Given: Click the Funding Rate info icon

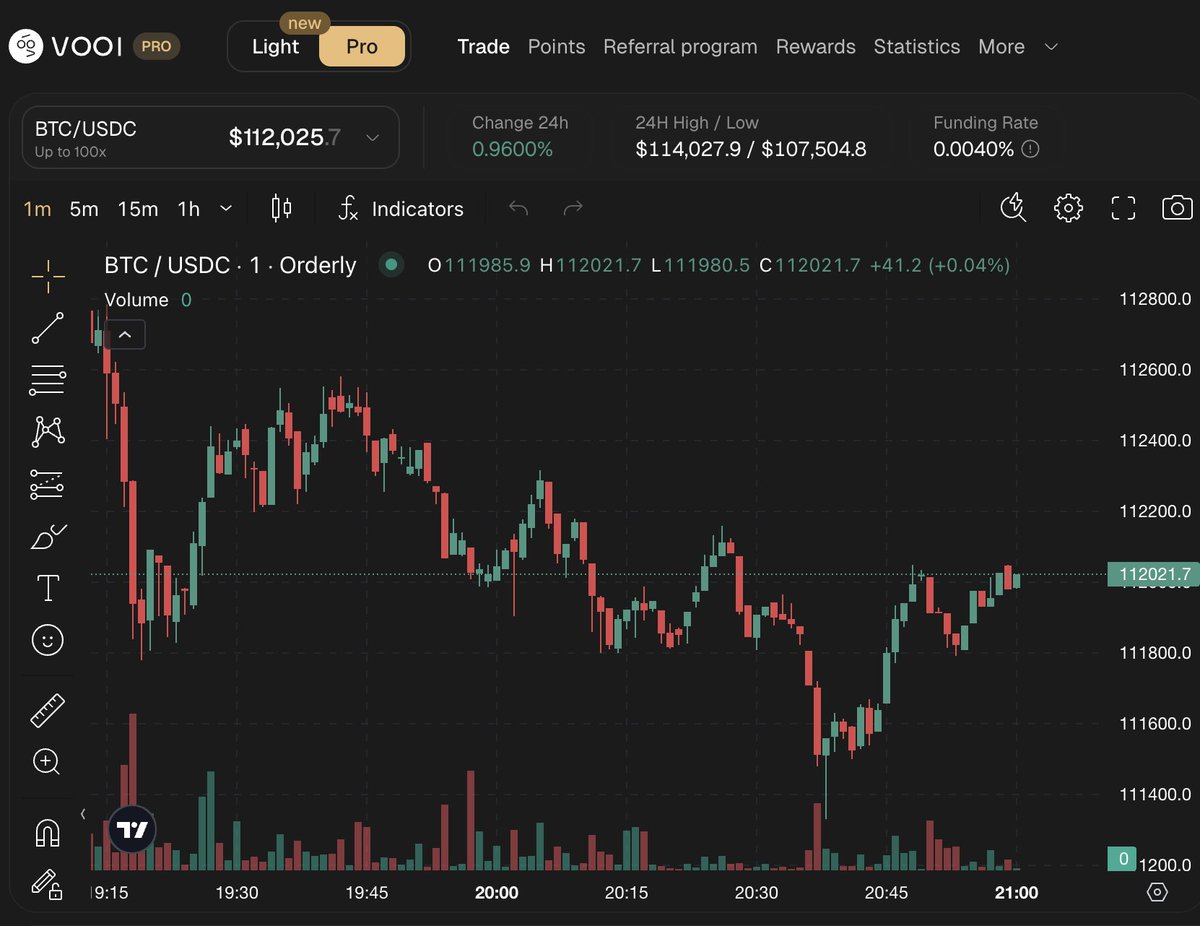Looking at the screenshot, I should pos(1030,149).
